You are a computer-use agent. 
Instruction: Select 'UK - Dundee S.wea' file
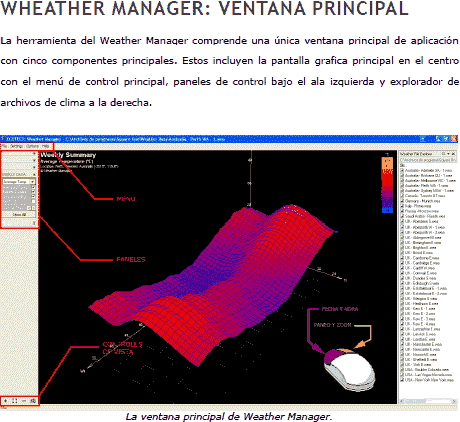(x=420, y=278)
